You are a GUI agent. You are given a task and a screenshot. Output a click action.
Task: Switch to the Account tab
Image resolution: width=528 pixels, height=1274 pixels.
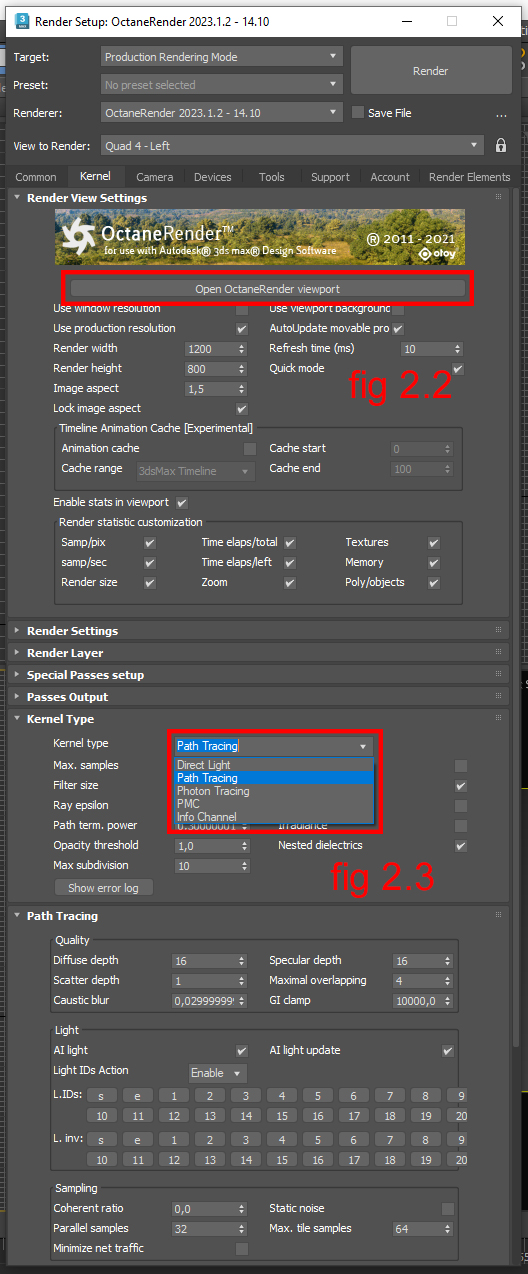click(390, 177)
